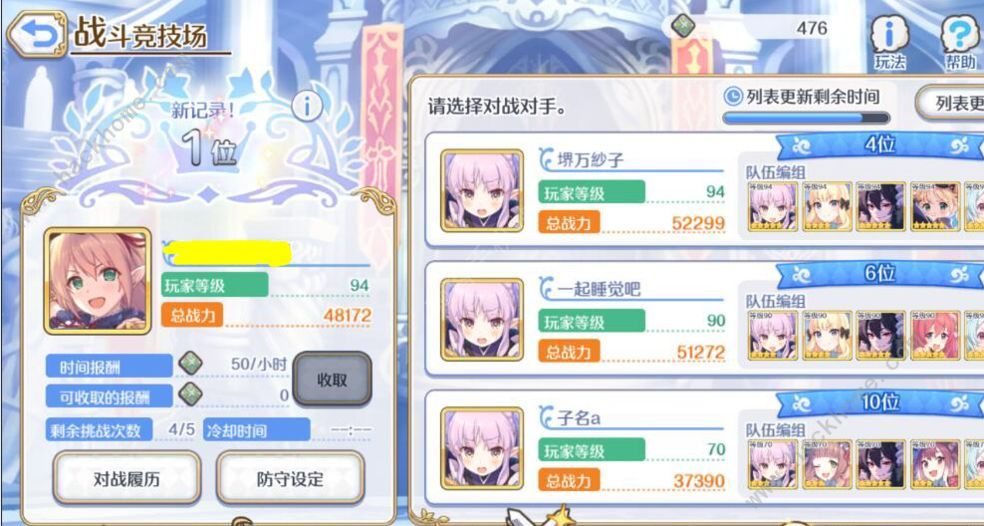Click your own player avatar portrait
The width and height of the screenshot is (984, 526).
pos(97,281)
